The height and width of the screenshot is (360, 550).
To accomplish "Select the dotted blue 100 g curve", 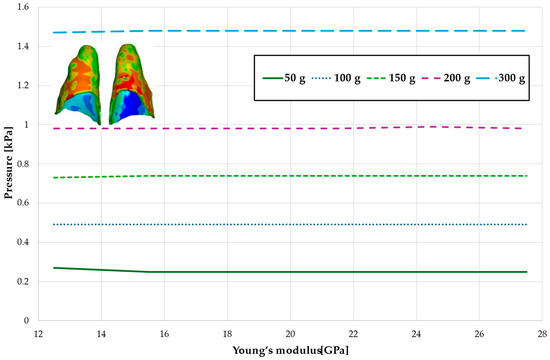I will (x=290, y=225).
